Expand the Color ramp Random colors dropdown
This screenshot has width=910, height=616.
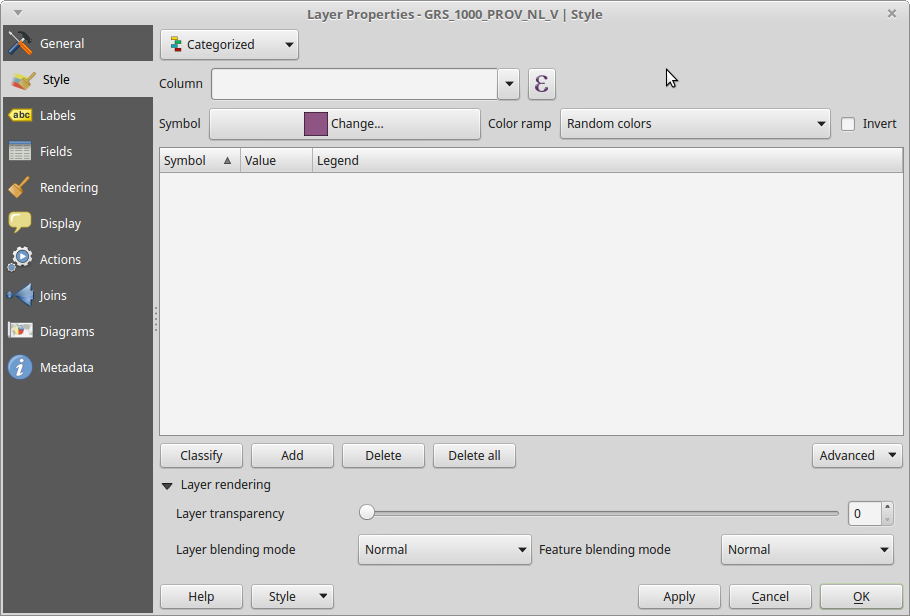(x=694, y=124)
